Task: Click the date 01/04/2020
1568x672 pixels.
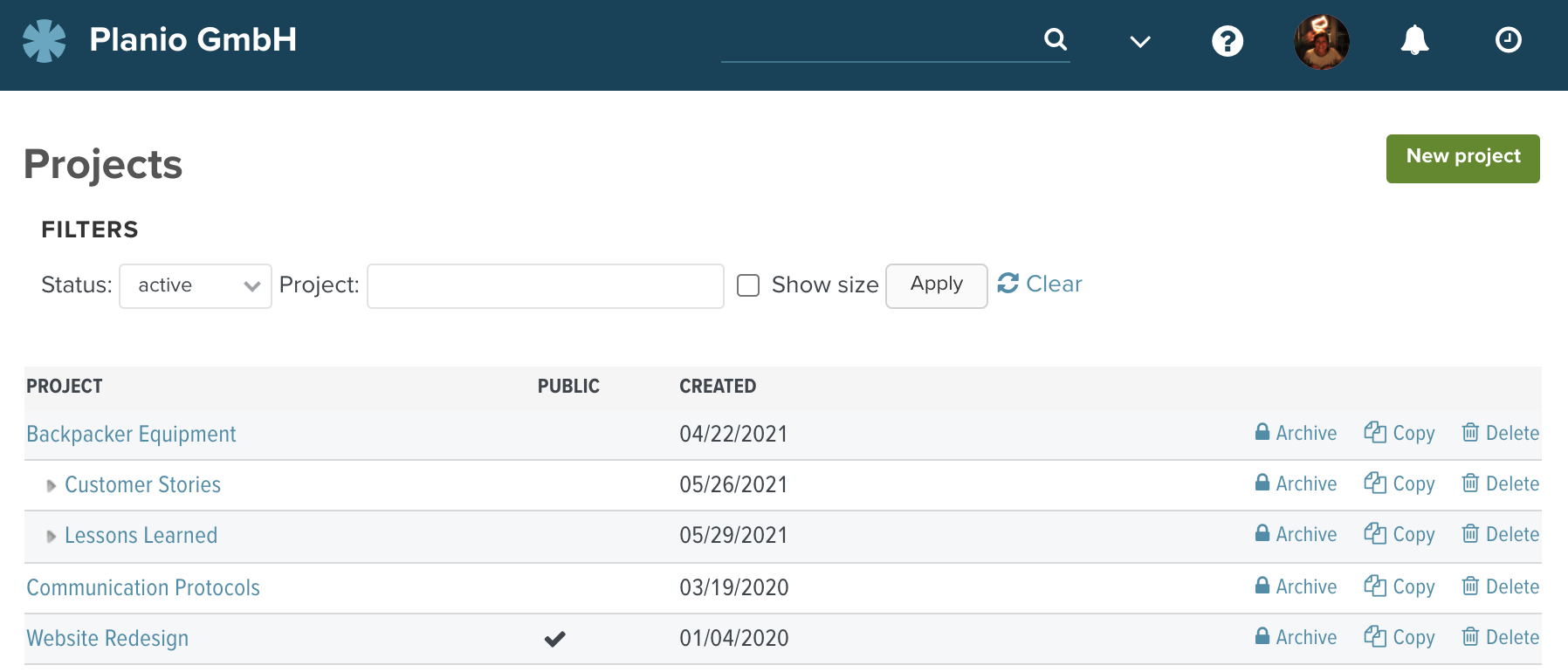Action: pos(734,638)
